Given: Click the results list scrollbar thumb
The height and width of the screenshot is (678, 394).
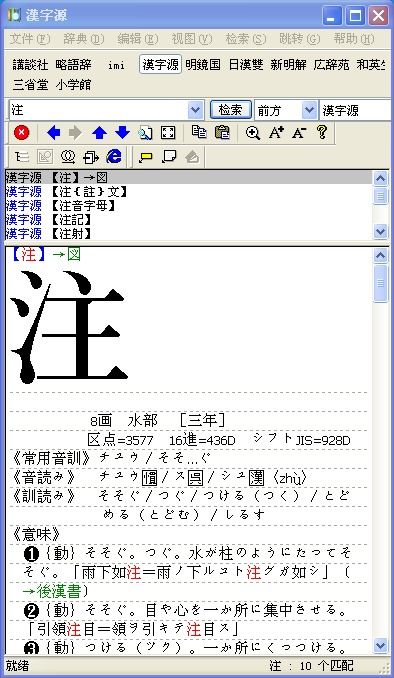Looking at the screenshot, I should [381, 197].
